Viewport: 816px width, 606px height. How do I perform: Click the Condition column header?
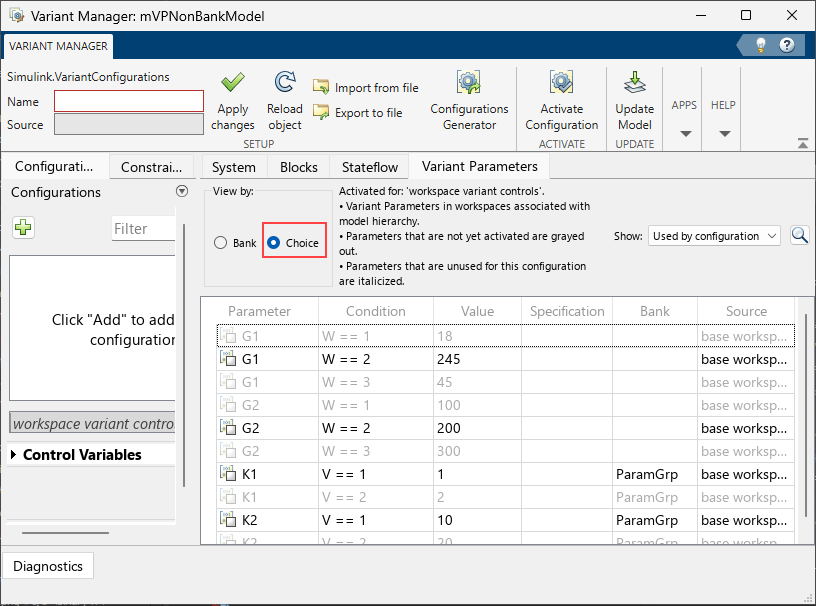(376, 311)
